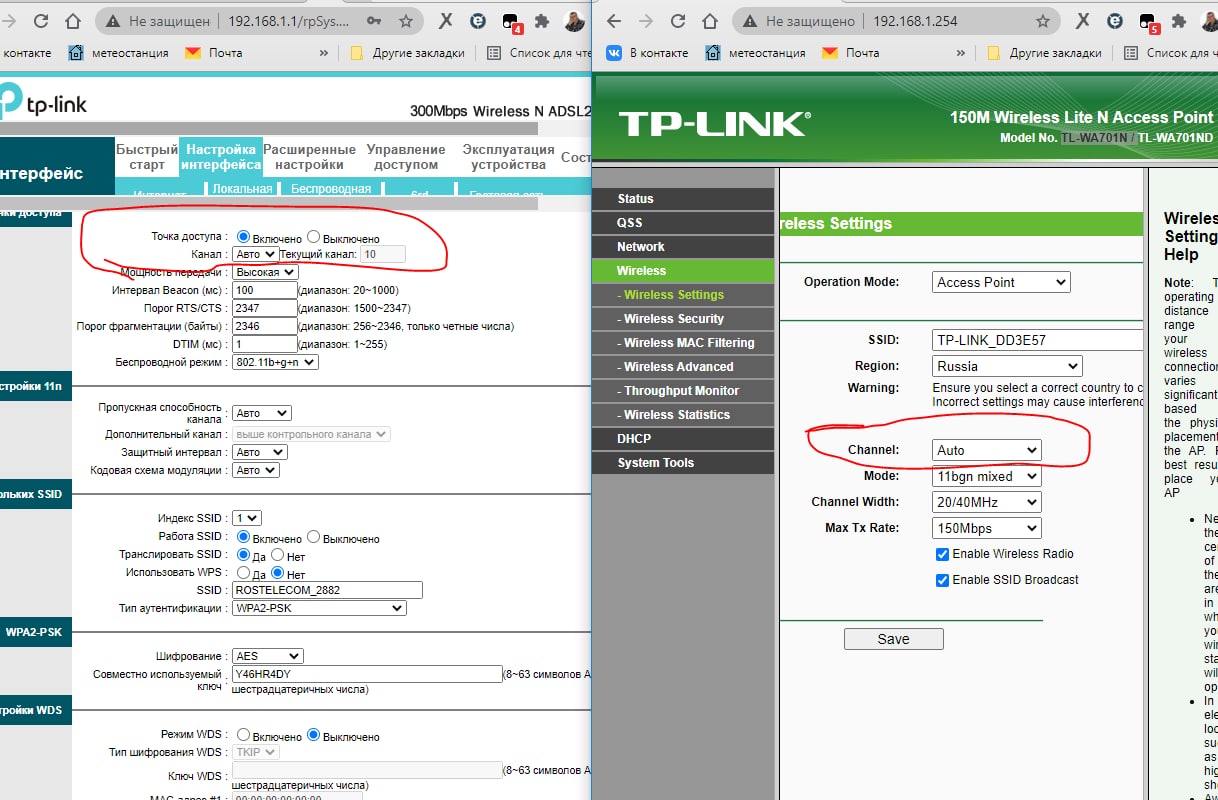Click the TP-LINK logo in right window
Viewport: 1218px width, 800px height.
click(x=714, y=123)
